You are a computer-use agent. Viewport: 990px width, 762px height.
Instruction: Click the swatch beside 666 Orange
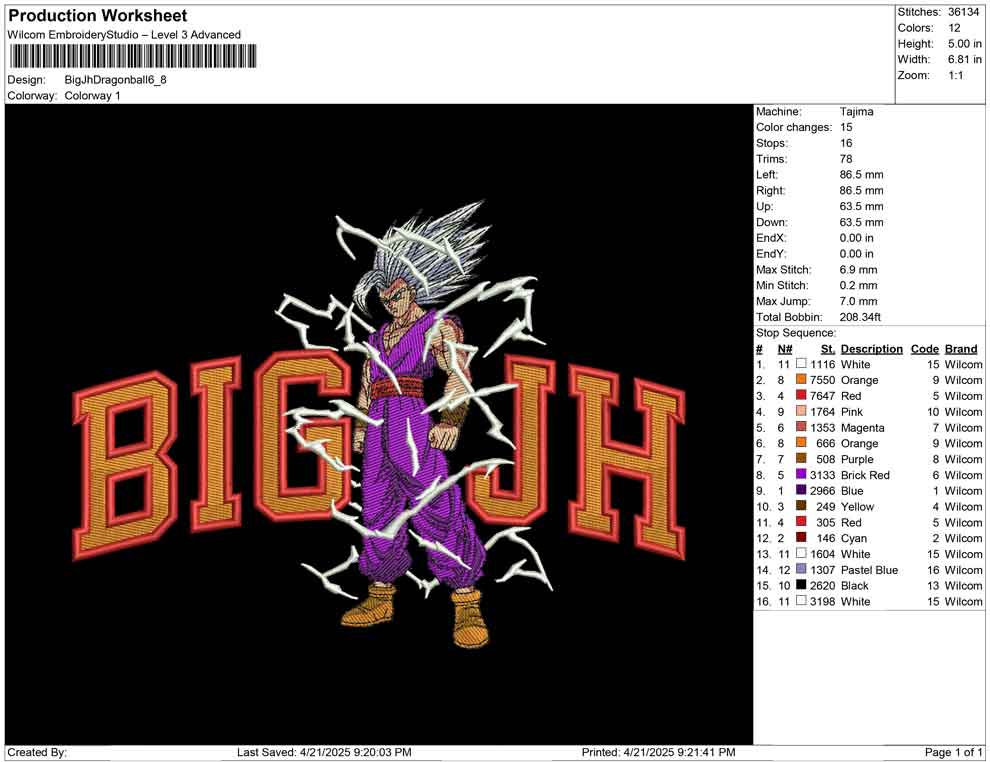801,443
